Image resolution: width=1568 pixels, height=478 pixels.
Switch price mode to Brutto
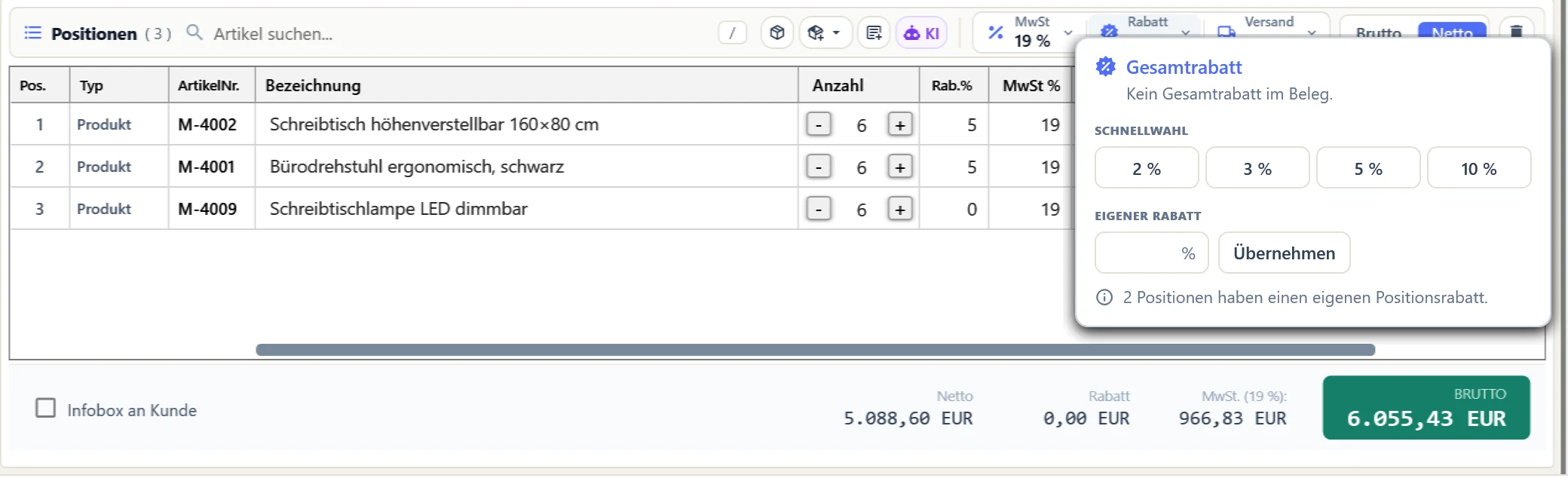click(x=1378, y=32)
